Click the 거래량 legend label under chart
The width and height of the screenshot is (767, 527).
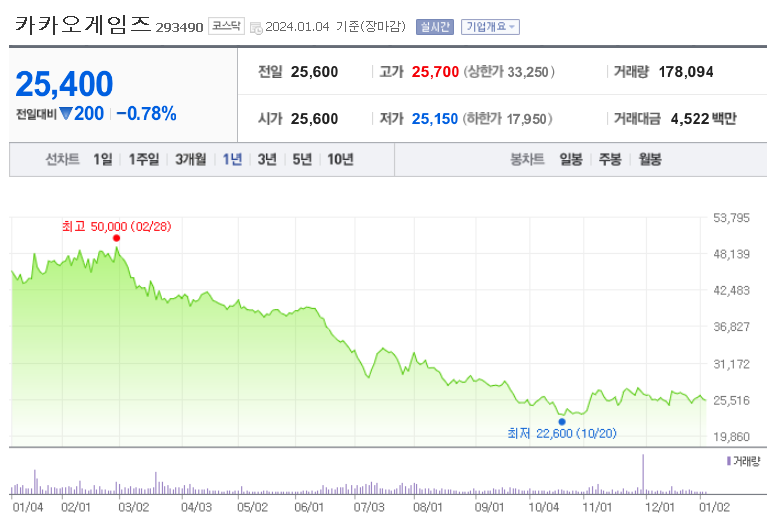pyautogui.click(x=744, y=461)
